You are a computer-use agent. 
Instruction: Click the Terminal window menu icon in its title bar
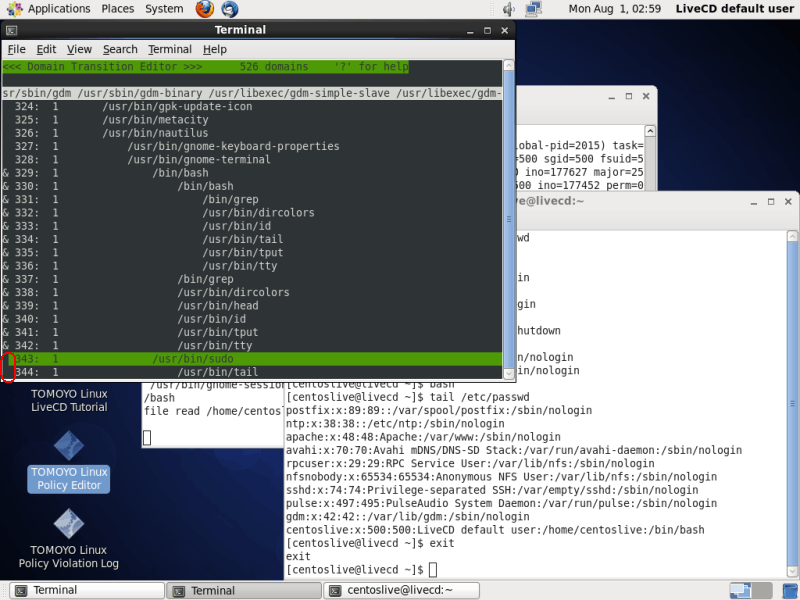(11, 31)
